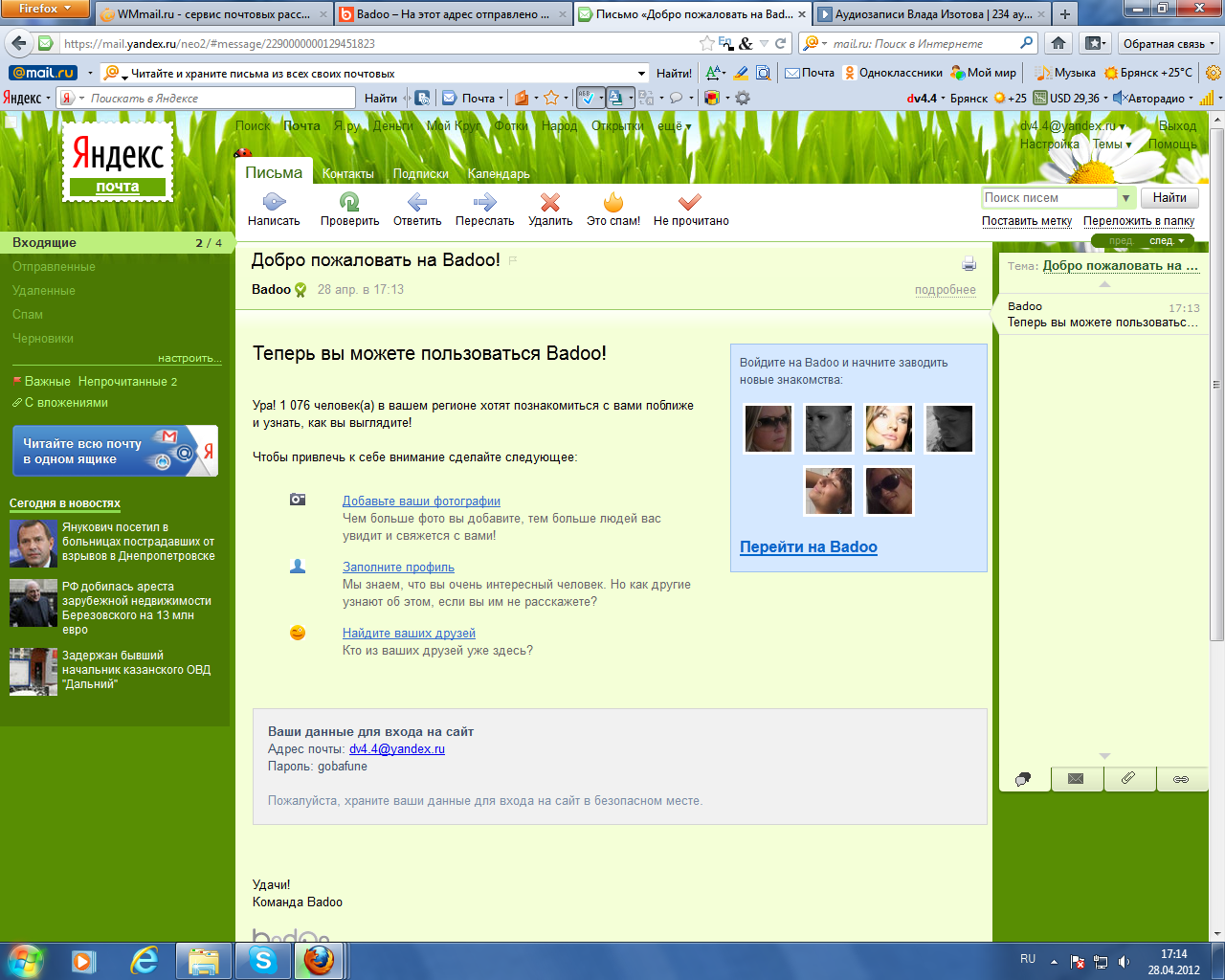Click the chain link icon in the thread panel

[1182, 779]
